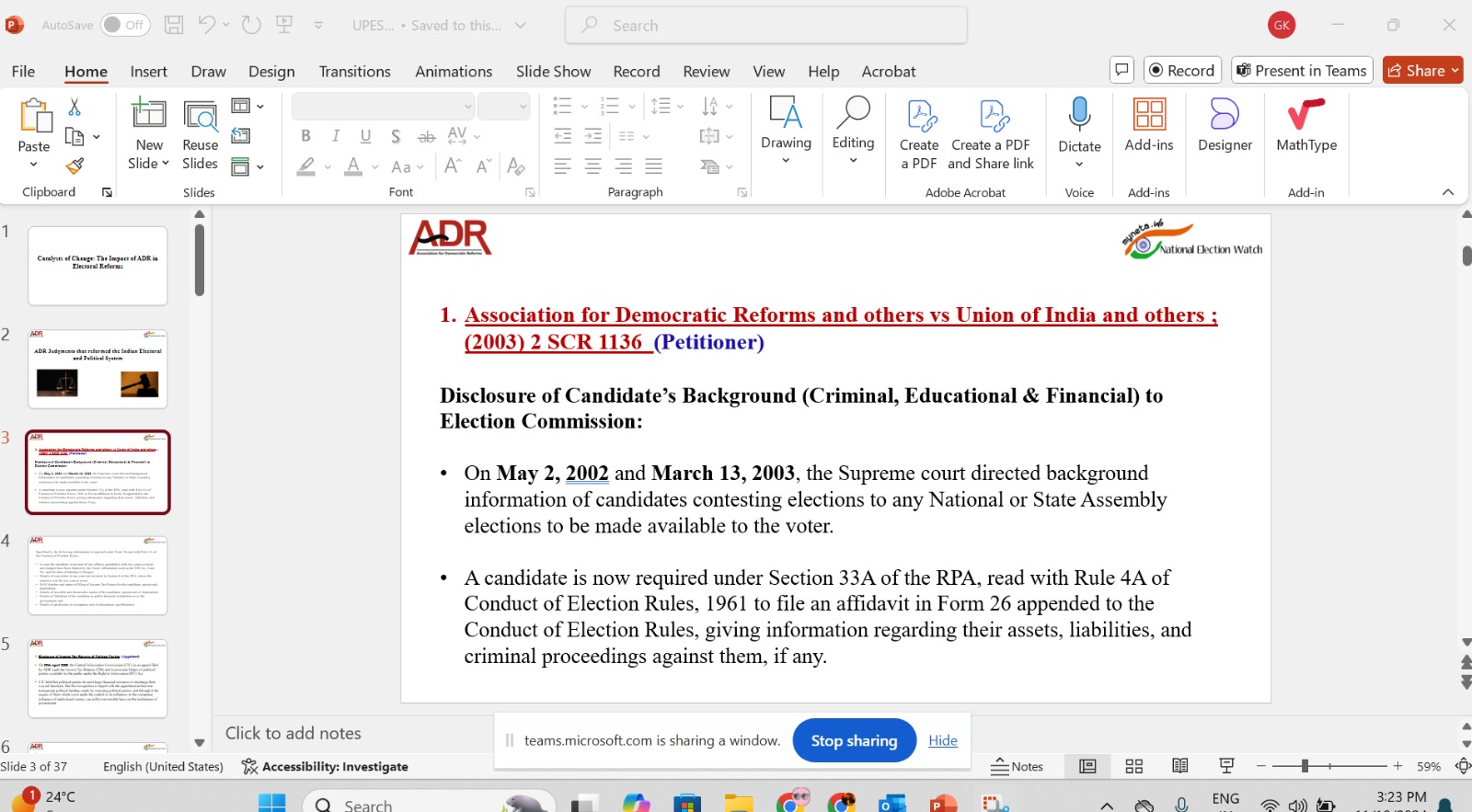Increase font size
The height and width of the screenshot is (812, 1472).
453,166
